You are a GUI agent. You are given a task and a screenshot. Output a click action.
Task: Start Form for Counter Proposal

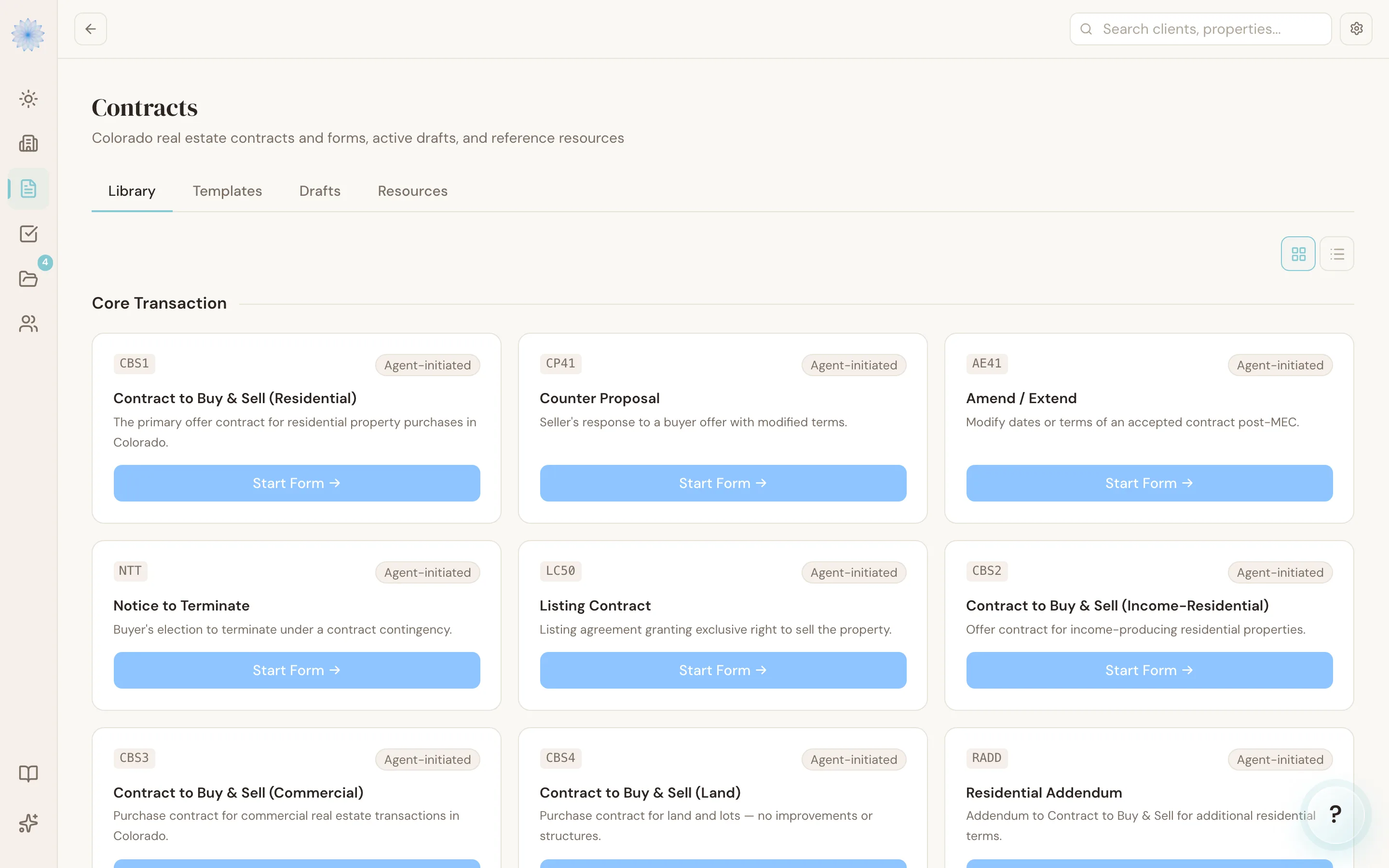tap(723, 483)
